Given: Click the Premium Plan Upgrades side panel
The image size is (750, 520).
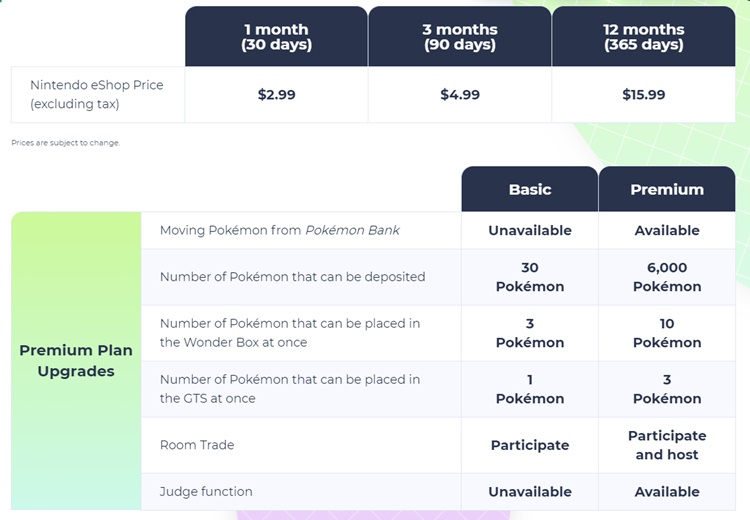Looking at the screenshot, I should pyautogui.click(x=76, y=361).
